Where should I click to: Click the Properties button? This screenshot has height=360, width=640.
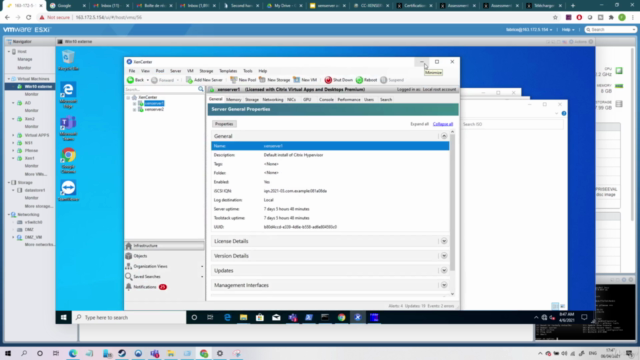click(x=224, y=124)
